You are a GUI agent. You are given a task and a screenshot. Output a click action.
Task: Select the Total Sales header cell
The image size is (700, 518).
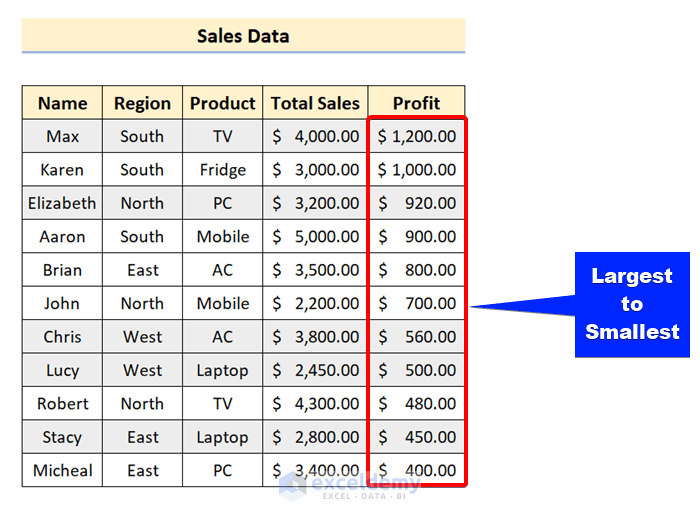pos(315,103)
